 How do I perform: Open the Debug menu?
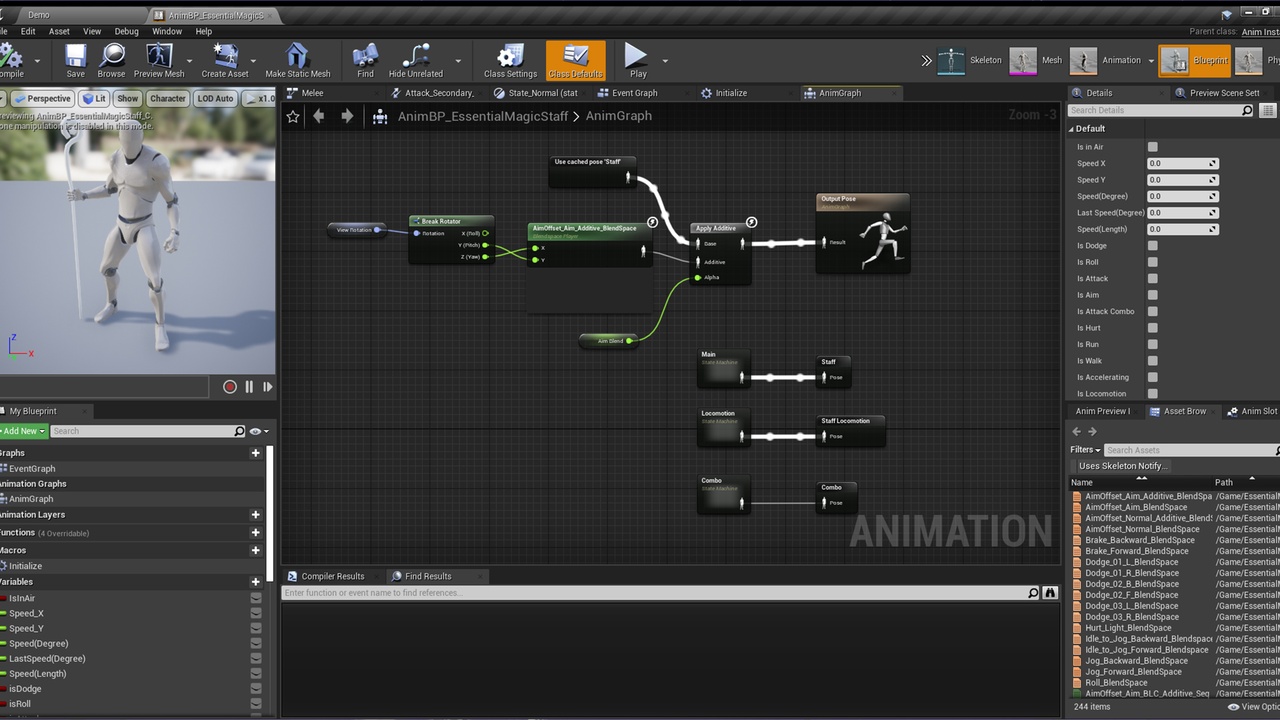126,31
